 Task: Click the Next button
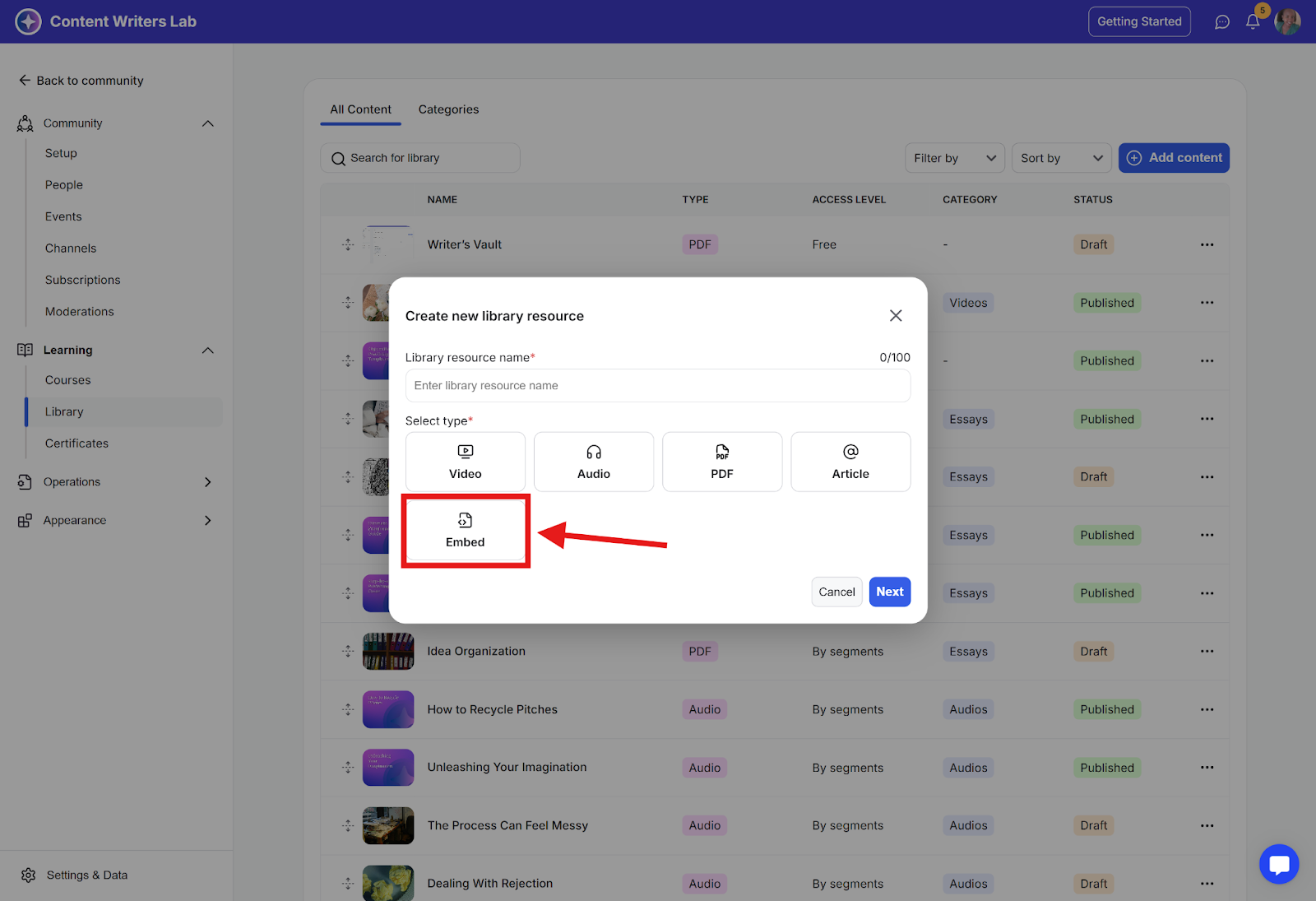coord(889,592)
